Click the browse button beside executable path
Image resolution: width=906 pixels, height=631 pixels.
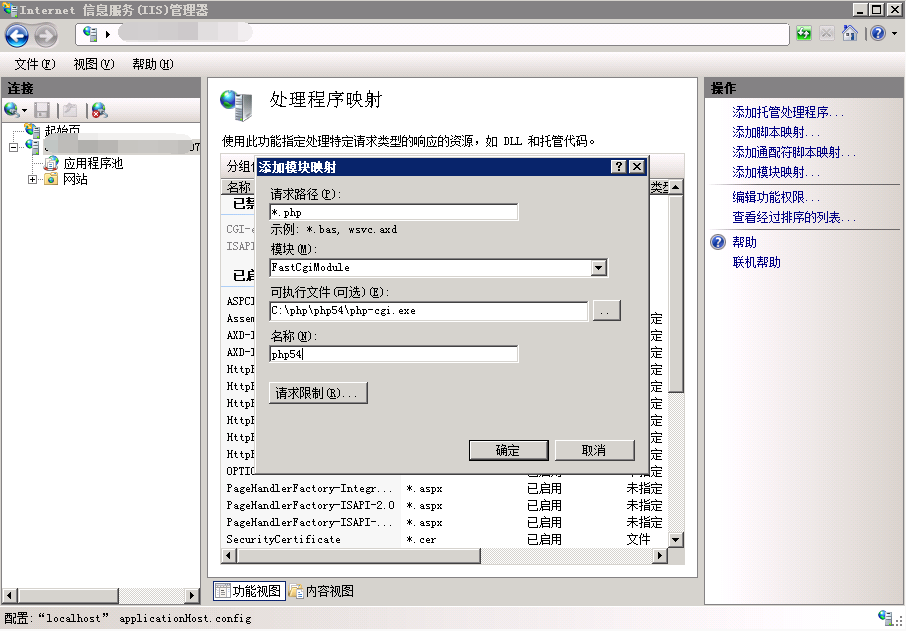point(606,312)
